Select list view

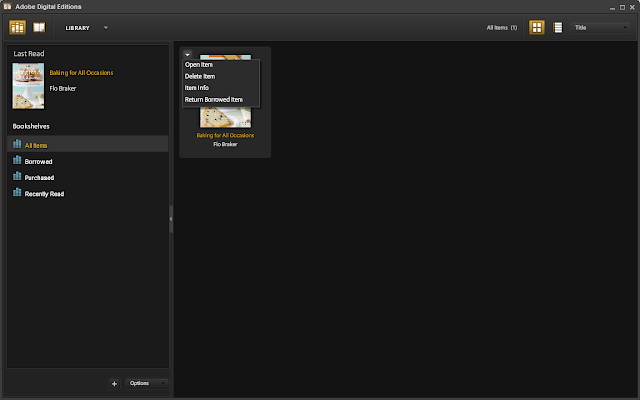558,27
